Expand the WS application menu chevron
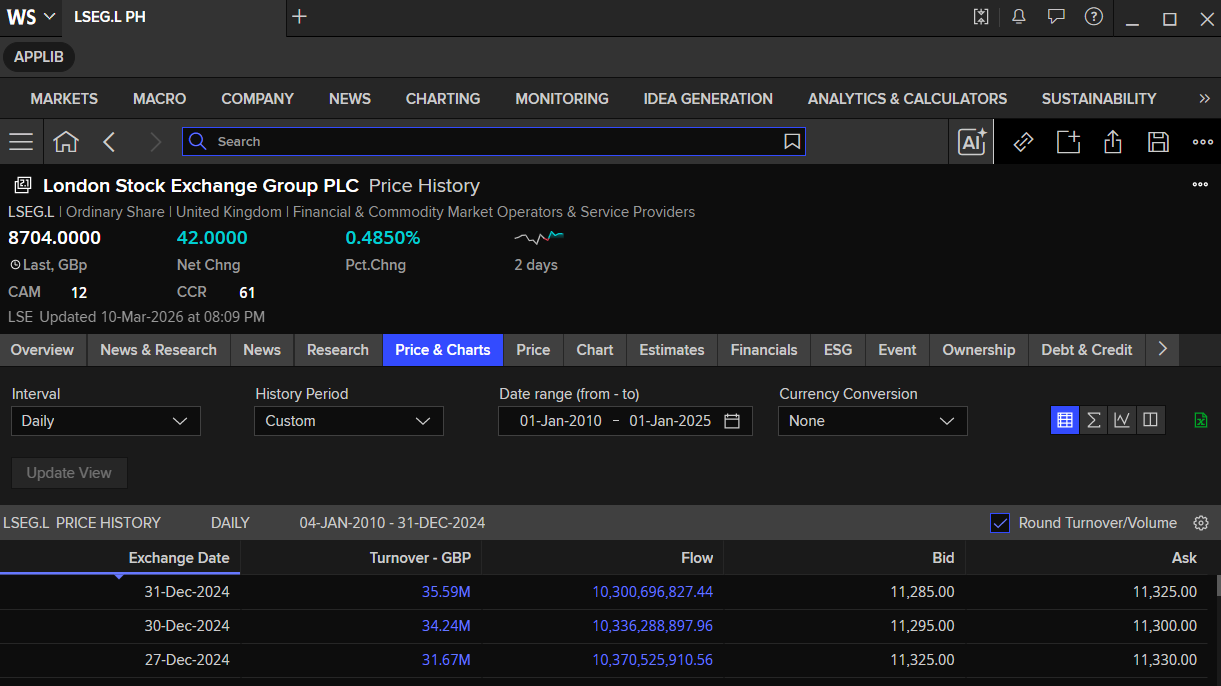The height and width of the screenshot is (686, 1221). 49,17
